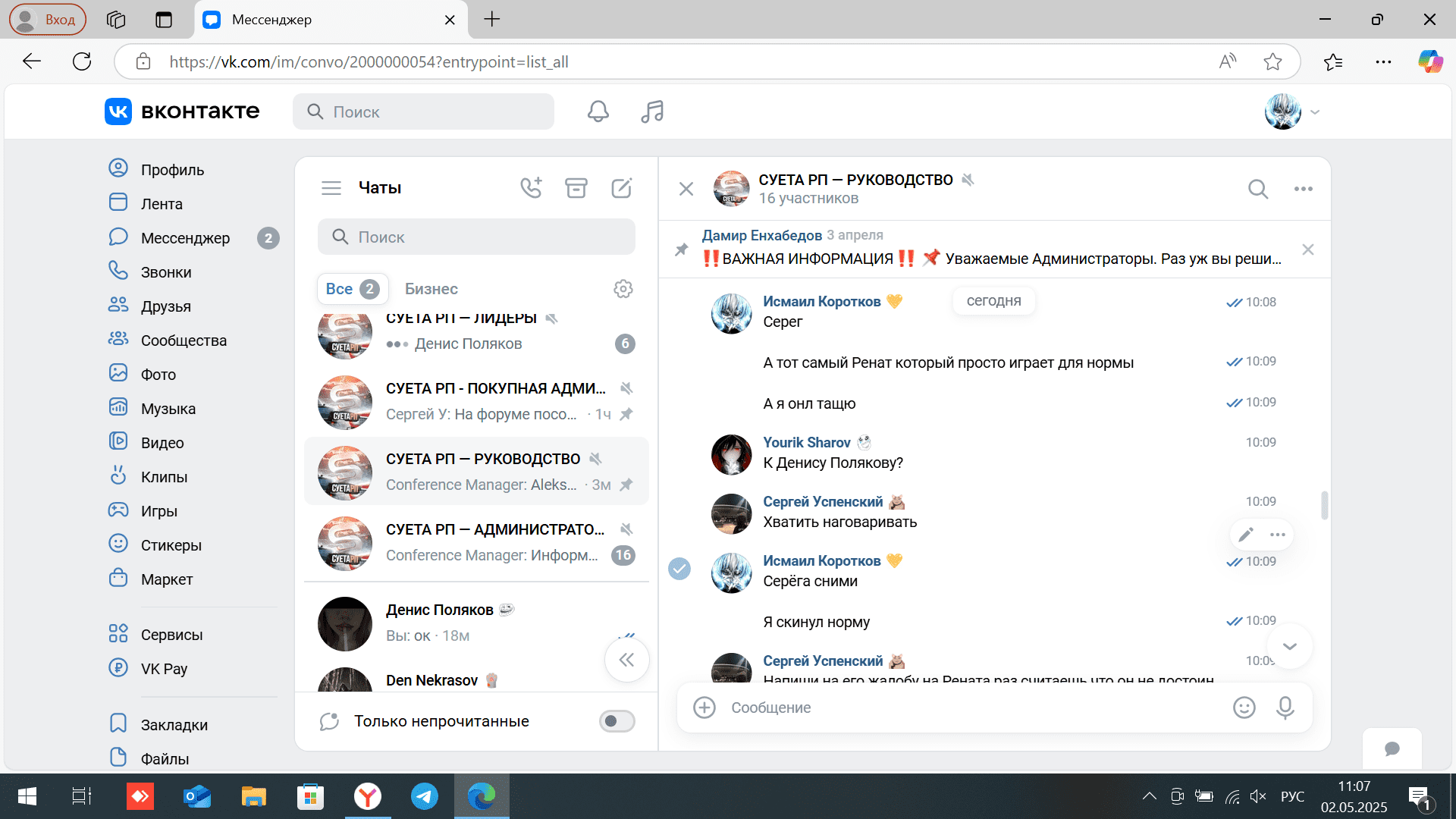Open notifications bell in VK header
The image size is (1456, 819).
click(x=598, y=111)
